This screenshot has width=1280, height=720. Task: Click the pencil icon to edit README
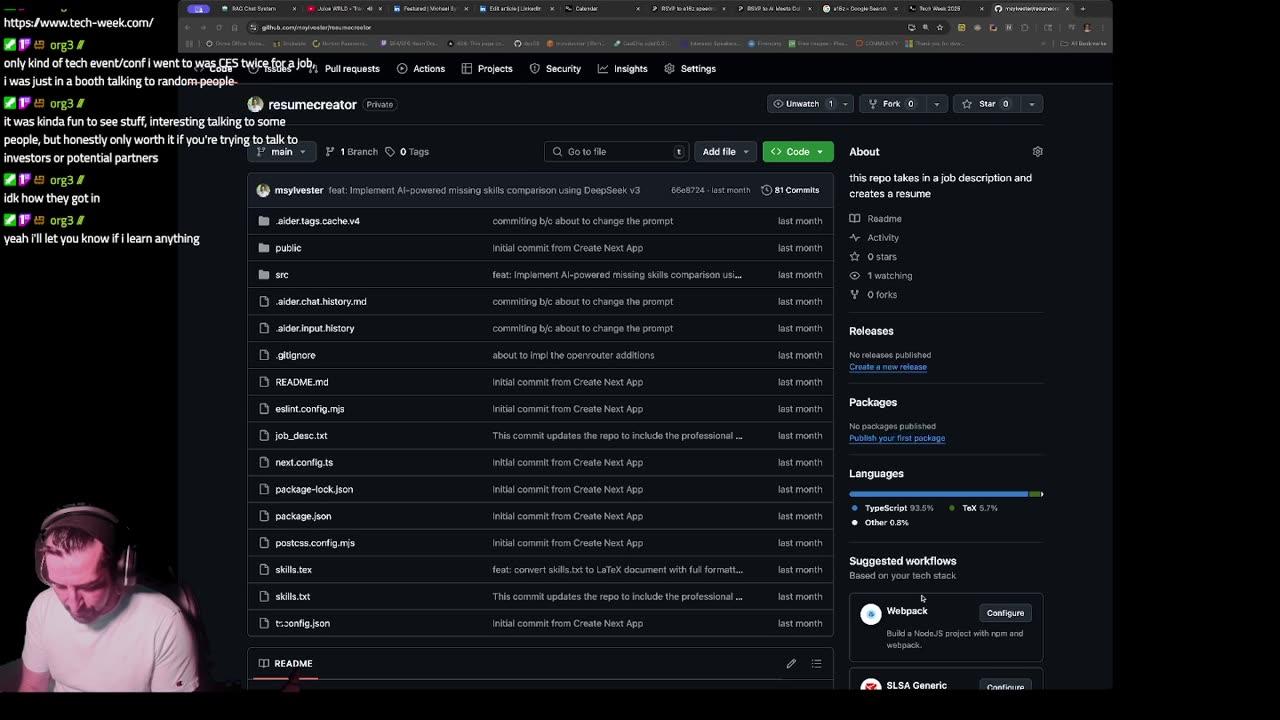[x=791, y=664]
